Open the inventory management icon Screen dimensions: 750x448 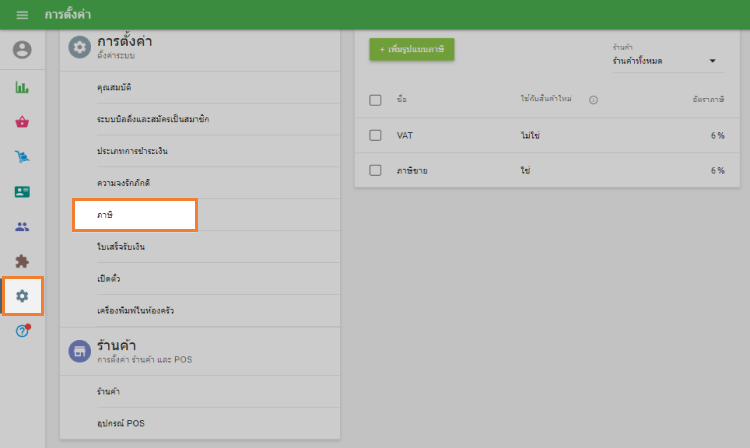click(22, 157)
